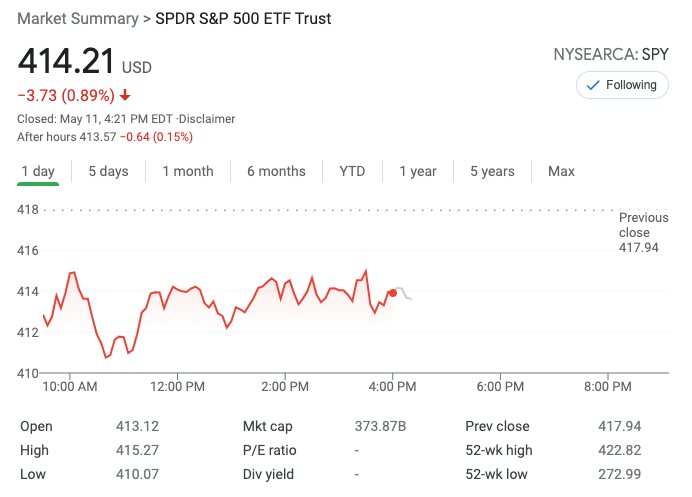692x497 pixels.
Task: Open the Disclaimer link
Action: [207, 119]
